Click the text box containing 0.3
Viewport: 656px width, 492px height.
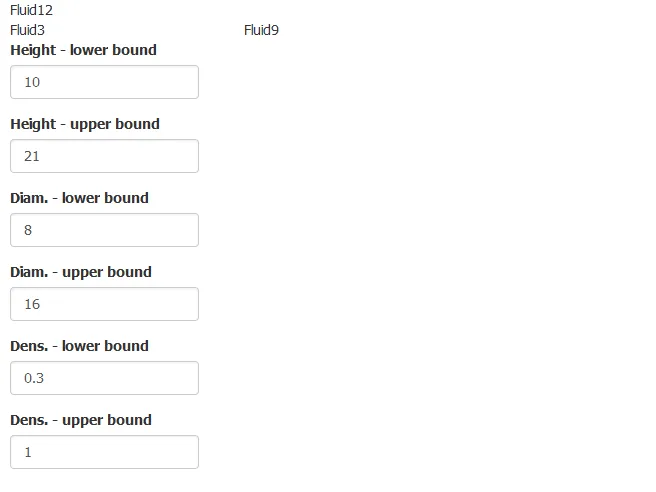click(104, 378)
